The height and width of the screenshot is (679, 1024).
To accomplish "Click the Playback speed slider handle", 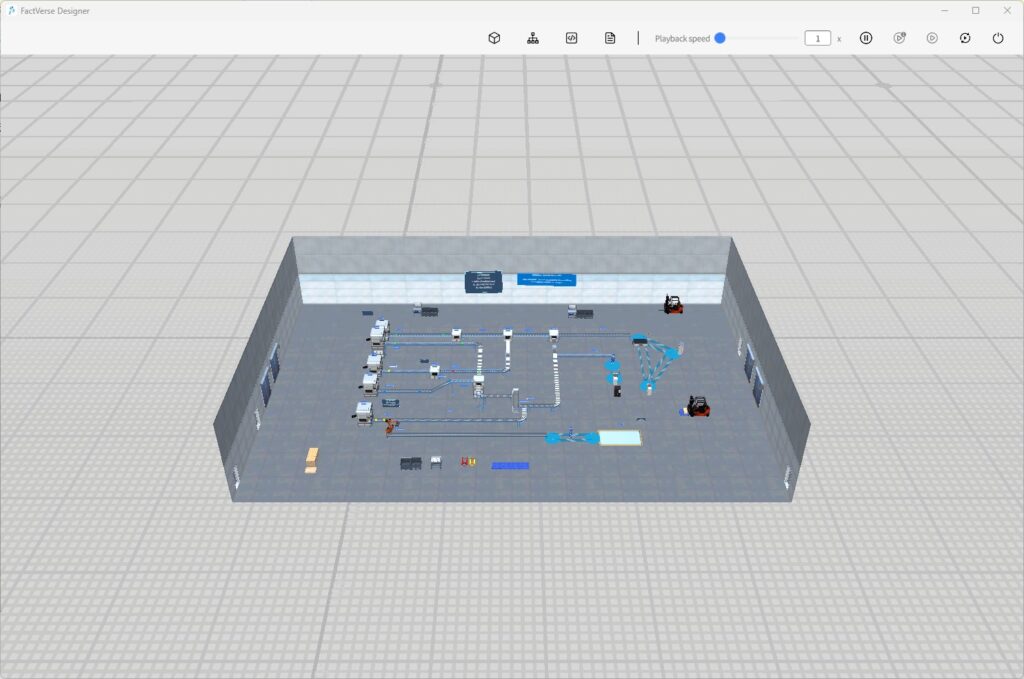I will [720, 38].
